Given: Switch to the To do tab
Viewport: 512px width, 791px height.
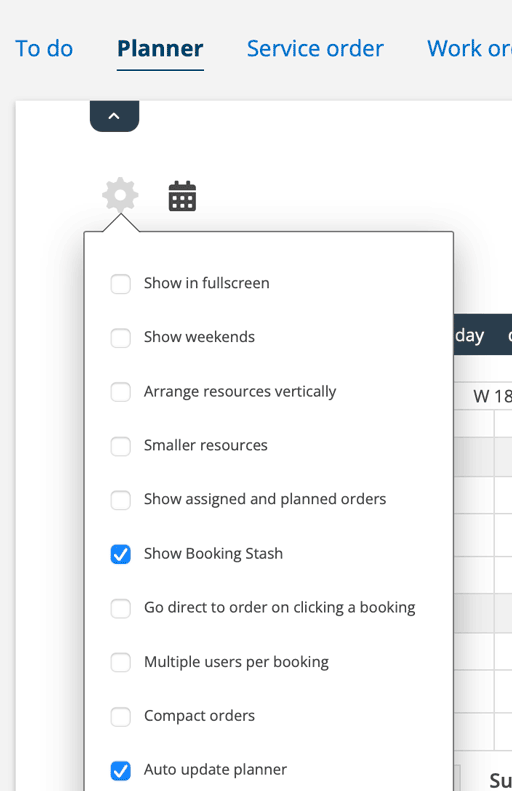Looking at the screenshot, I should (44, 49).
